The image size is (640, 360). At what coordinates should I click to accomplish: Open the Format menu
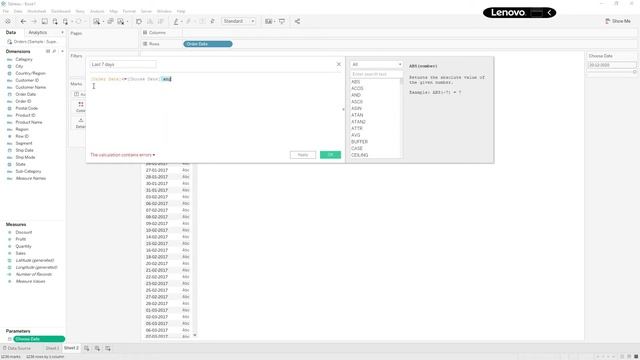(x=129, y=11)
